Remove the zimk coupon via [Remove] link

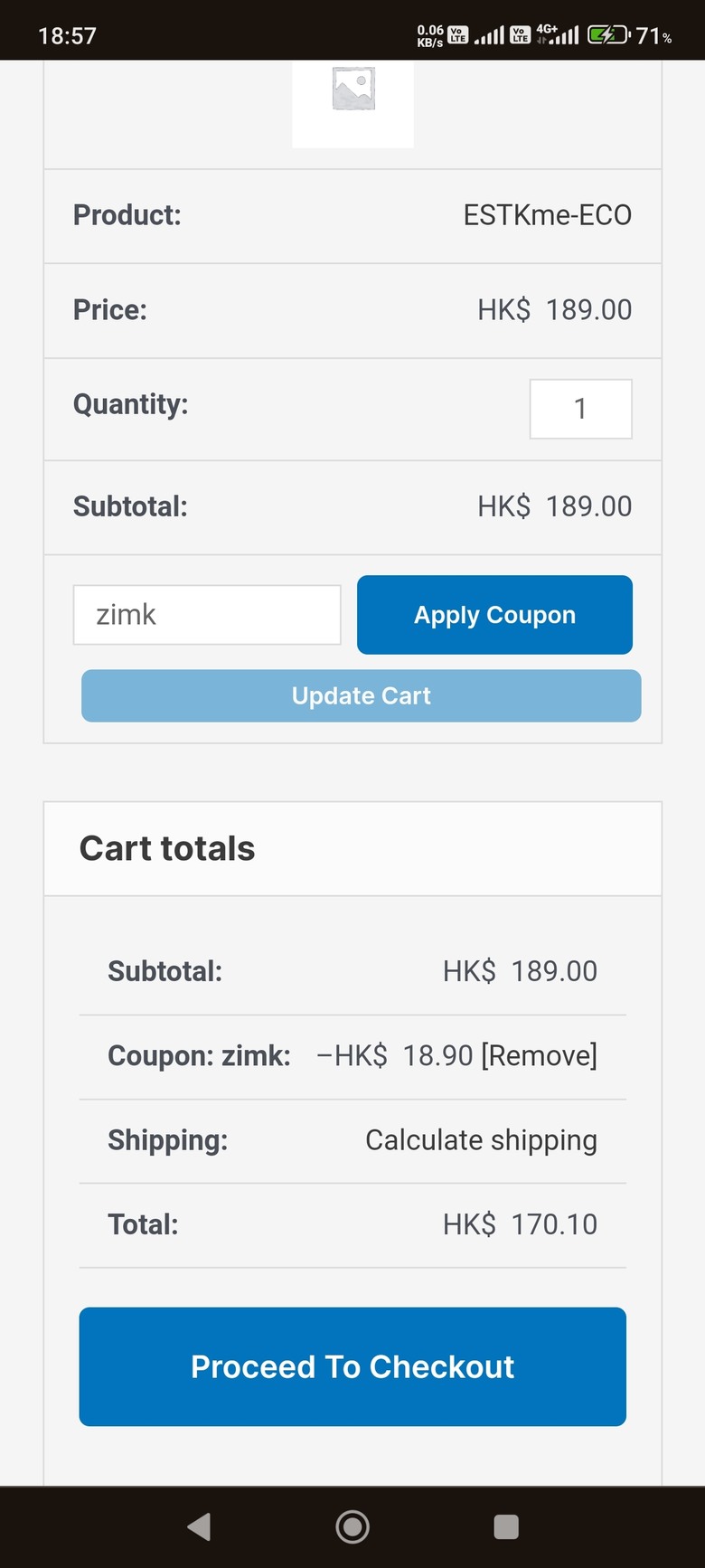pos(540,1055)
